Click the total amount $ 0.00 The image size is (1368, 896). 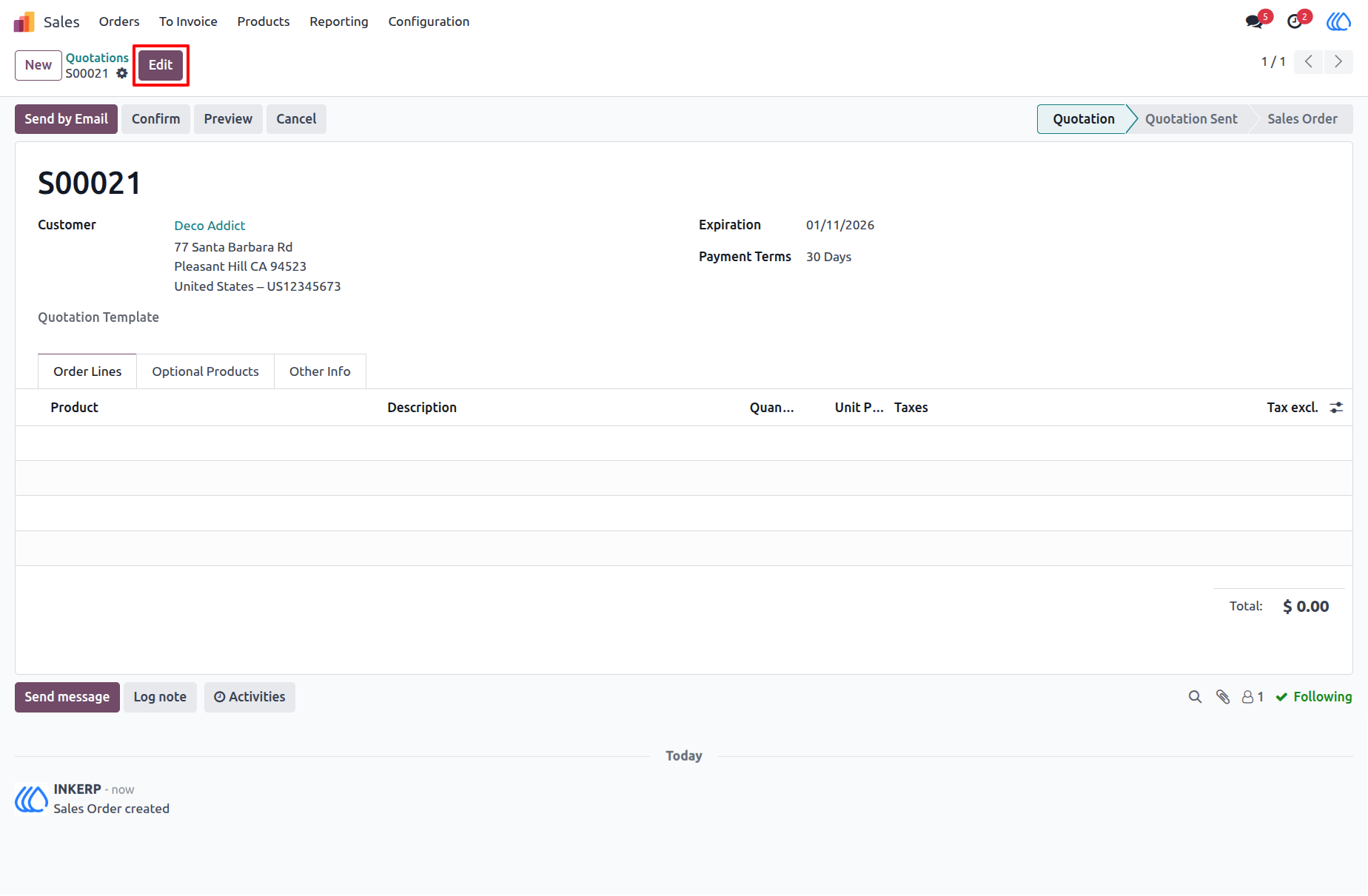click(x=1306, y=607)
